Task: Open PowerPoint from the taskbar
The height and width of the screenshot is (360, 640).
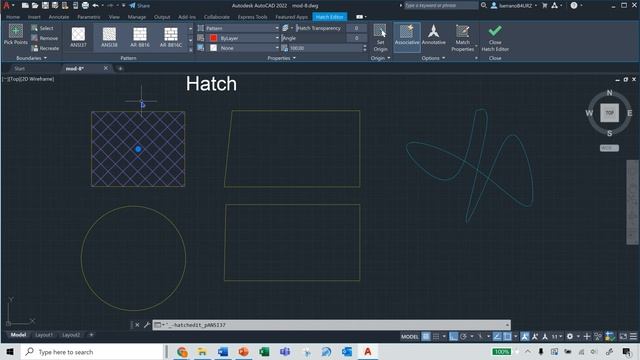Action: pos(244,351)
